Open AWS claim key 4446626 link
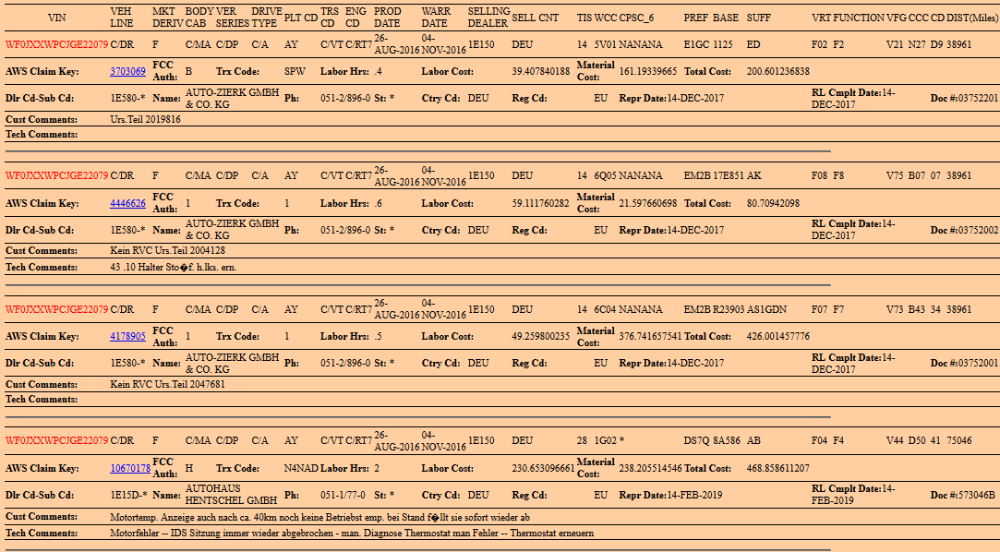This screenshot has height=552, width=1000. pyautogui.click(x=127, y=204)
